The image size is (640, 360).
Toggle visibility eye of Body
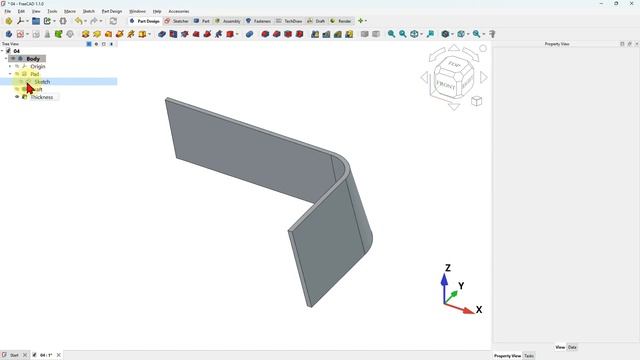coord(13,59)
